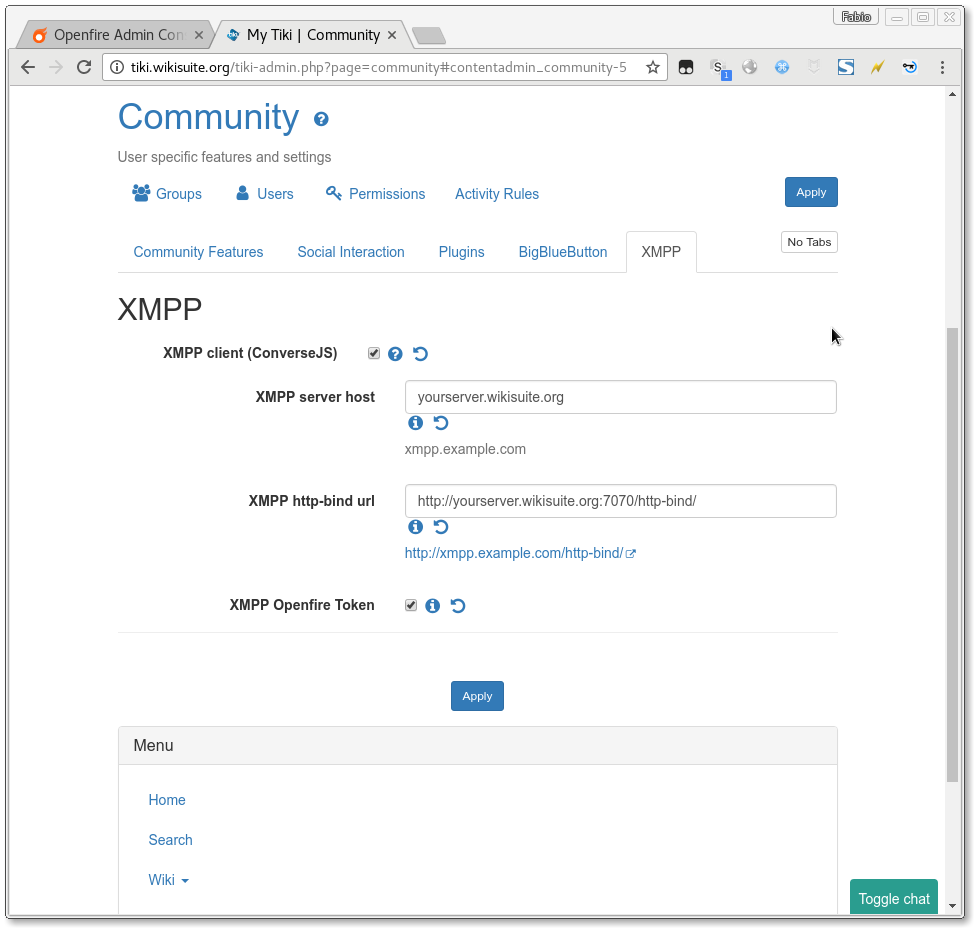Bookmark this page with the star icon

pyautogui.click(x=653, y=67)
